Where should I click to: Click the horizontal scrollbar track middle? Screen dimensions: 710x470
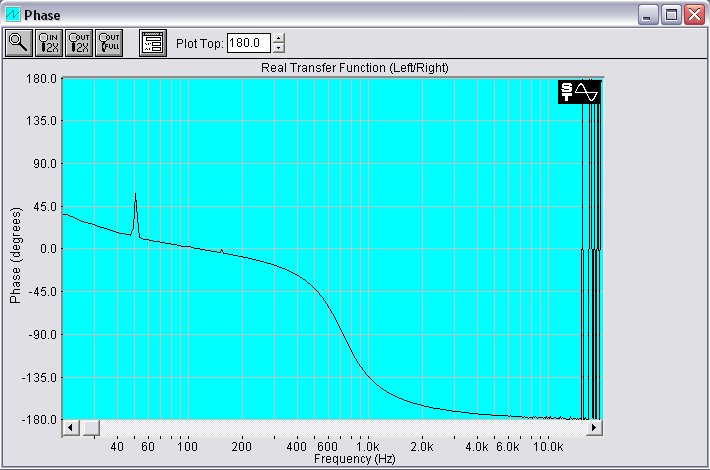pos(340,428)
